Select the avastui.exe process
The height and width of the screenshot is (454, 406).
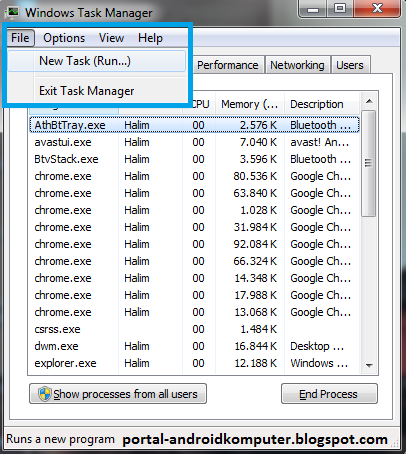tap(194, 142)
